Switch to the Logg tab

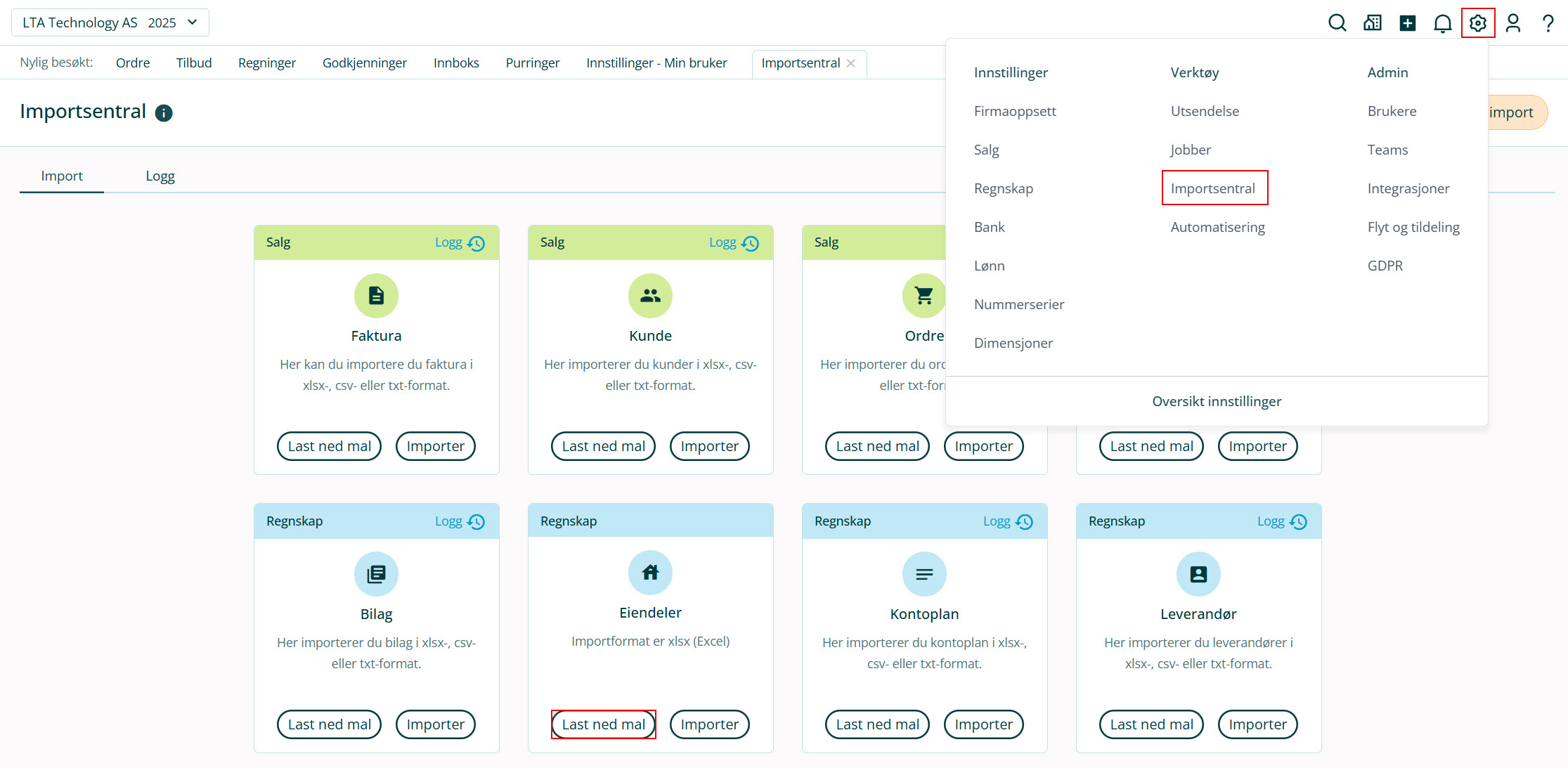(160, 176)
